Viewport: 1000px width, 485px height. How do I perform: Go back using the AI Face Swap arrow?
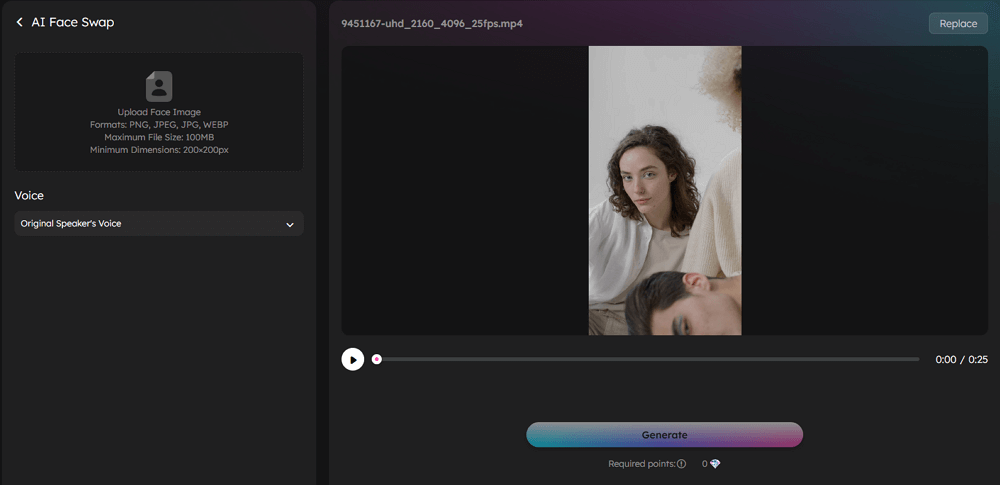pos(19,22)
